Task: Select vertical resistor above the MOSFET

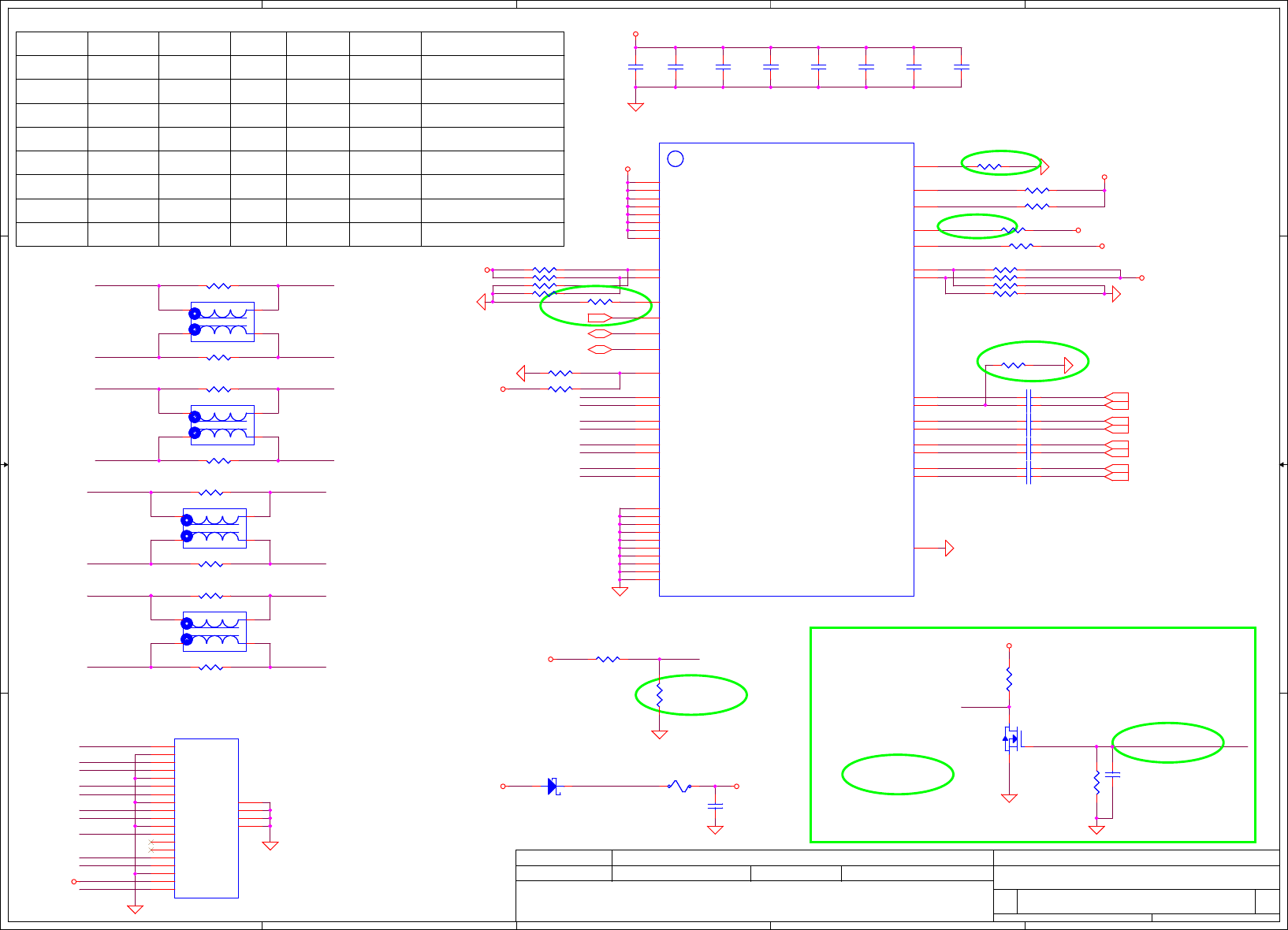Action: 1009,679
